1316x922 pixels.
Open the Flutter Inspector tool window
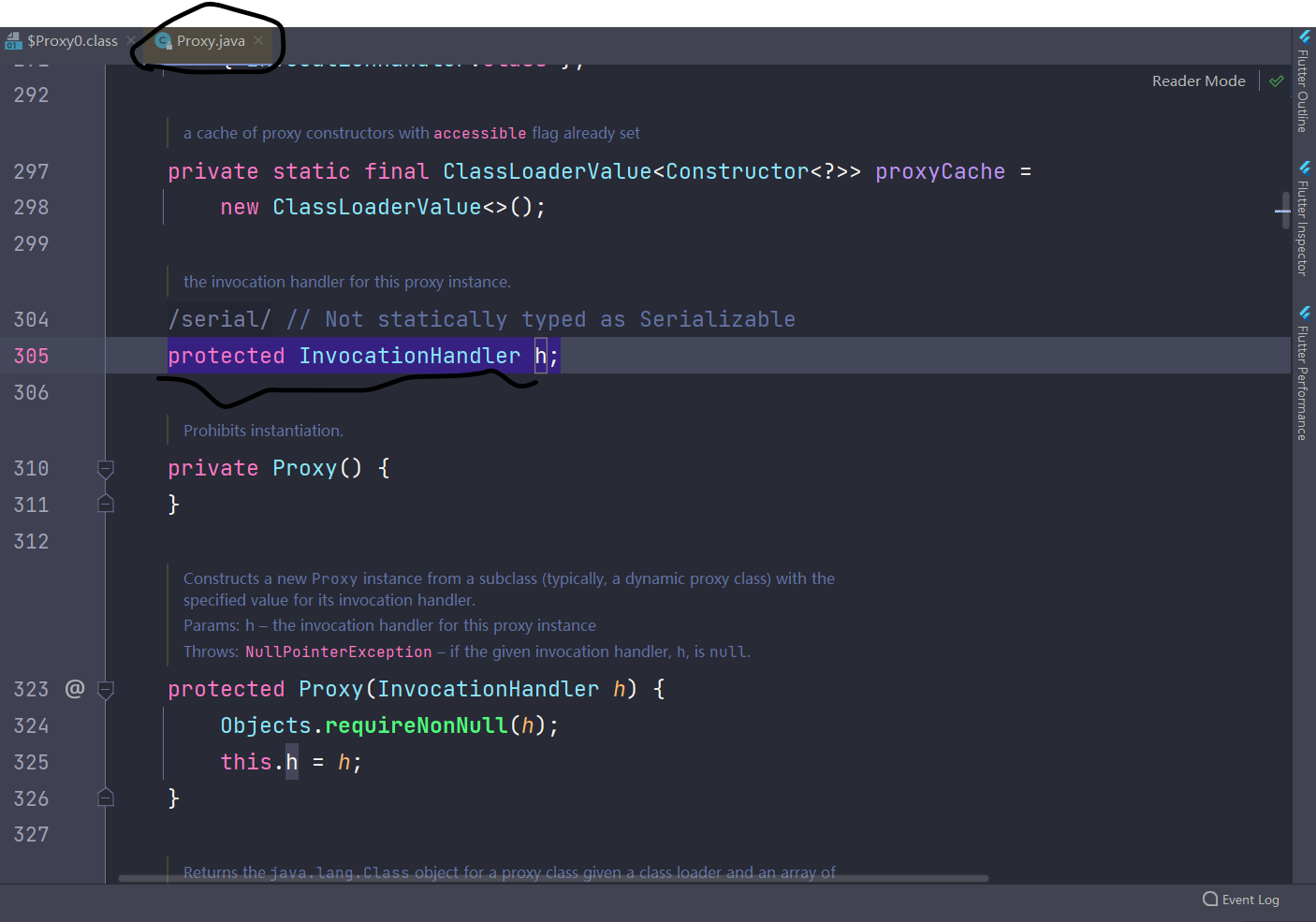(1303, 219)
